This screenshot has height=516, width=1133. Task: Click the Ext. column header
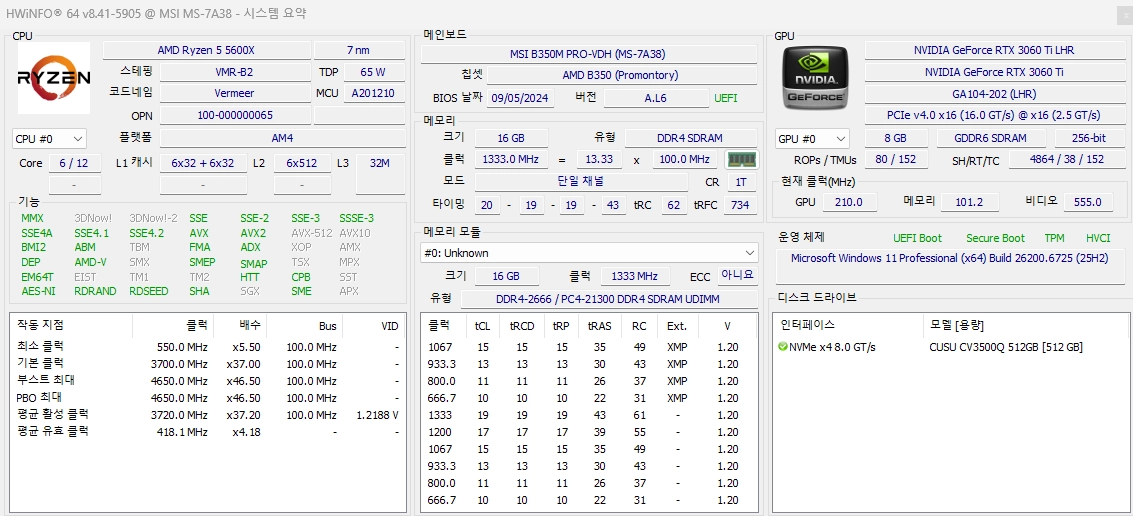click(677, 326)
